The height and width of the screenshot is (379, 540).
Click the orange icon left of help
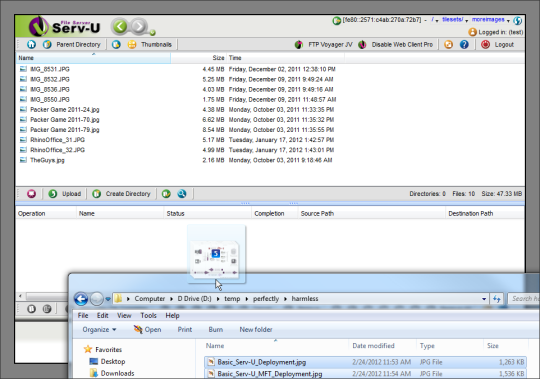(x=448, y=44)
